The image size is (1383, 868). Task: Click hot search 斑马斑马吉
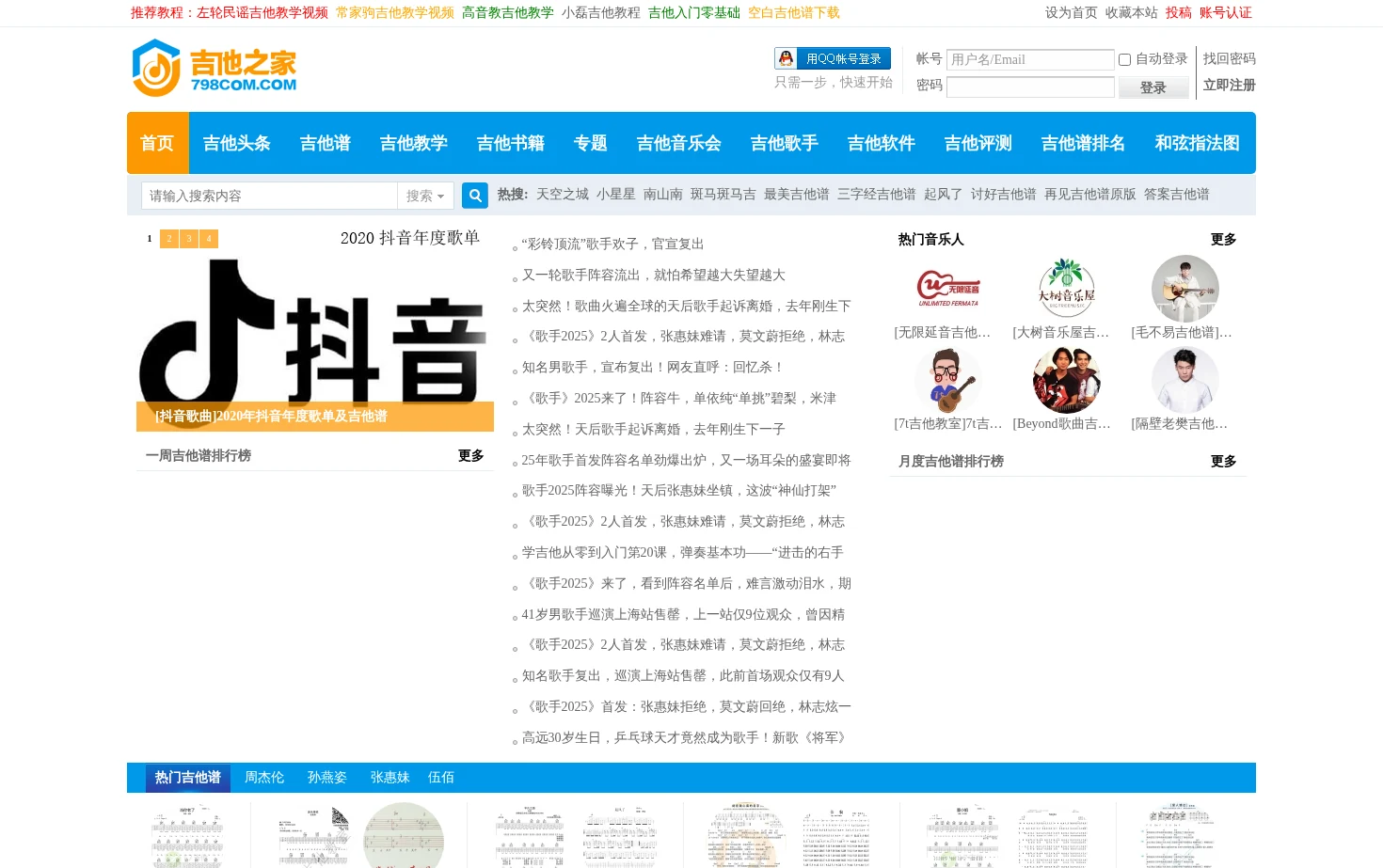pos(723,195)
